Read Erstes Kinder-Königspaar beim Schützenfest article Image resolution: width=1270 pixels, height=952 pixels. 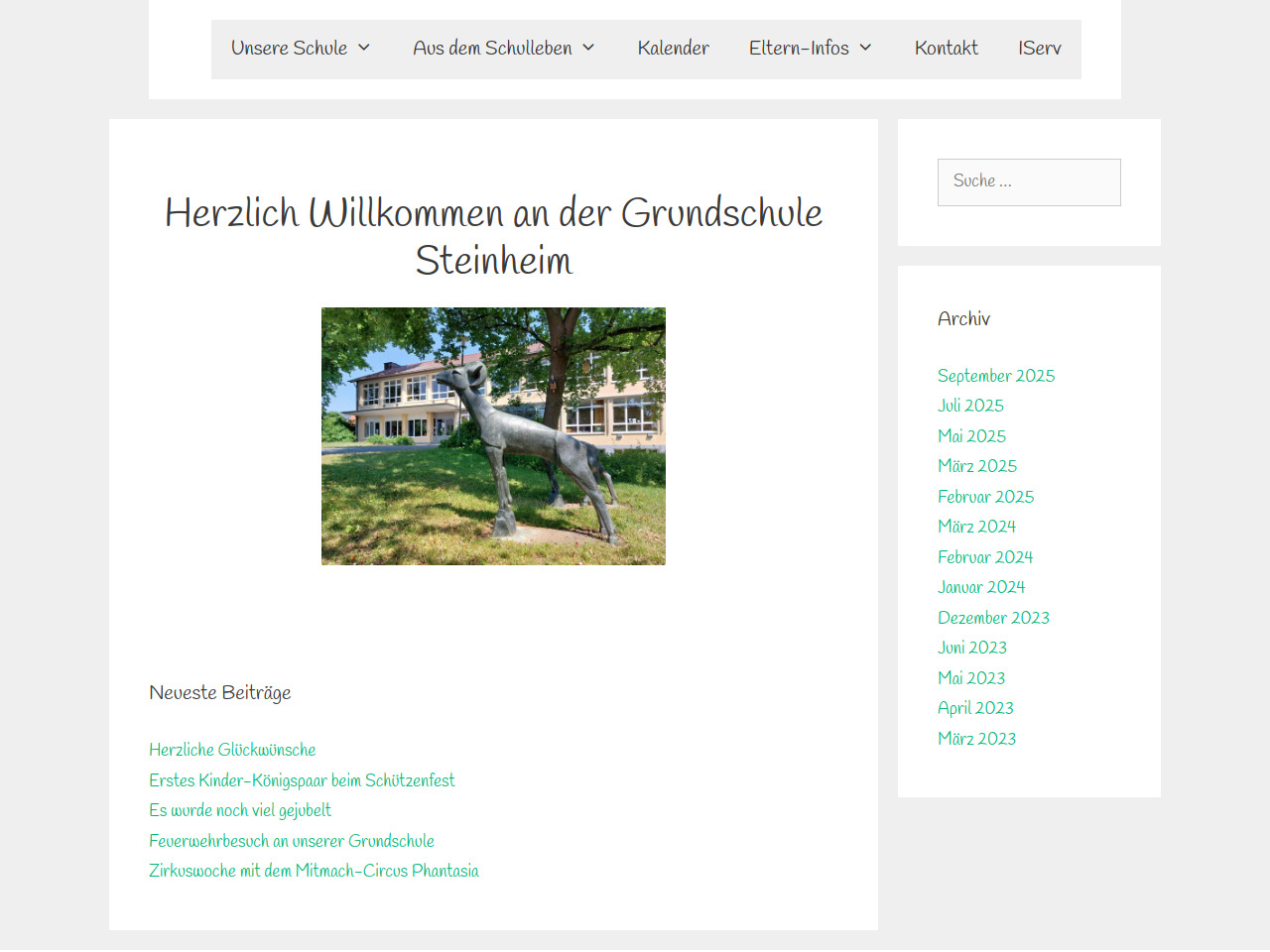(x=302, y=780)
